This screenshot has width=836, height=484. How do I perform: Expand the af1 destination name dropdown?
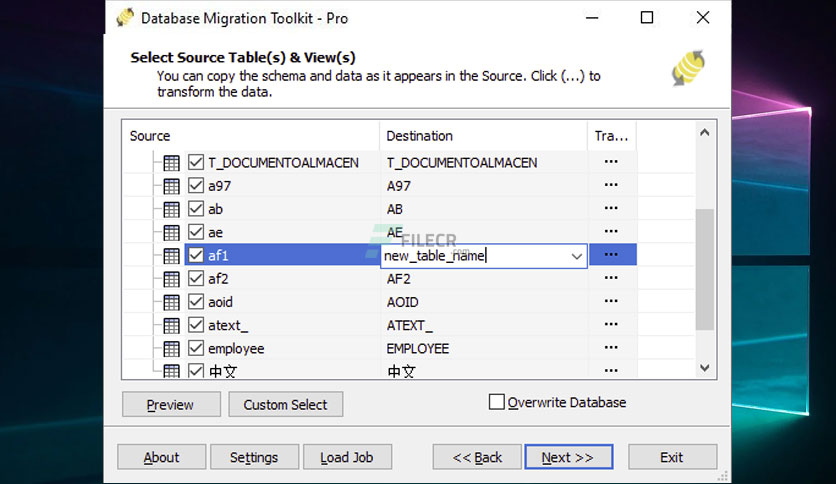(x=576, y=256)
